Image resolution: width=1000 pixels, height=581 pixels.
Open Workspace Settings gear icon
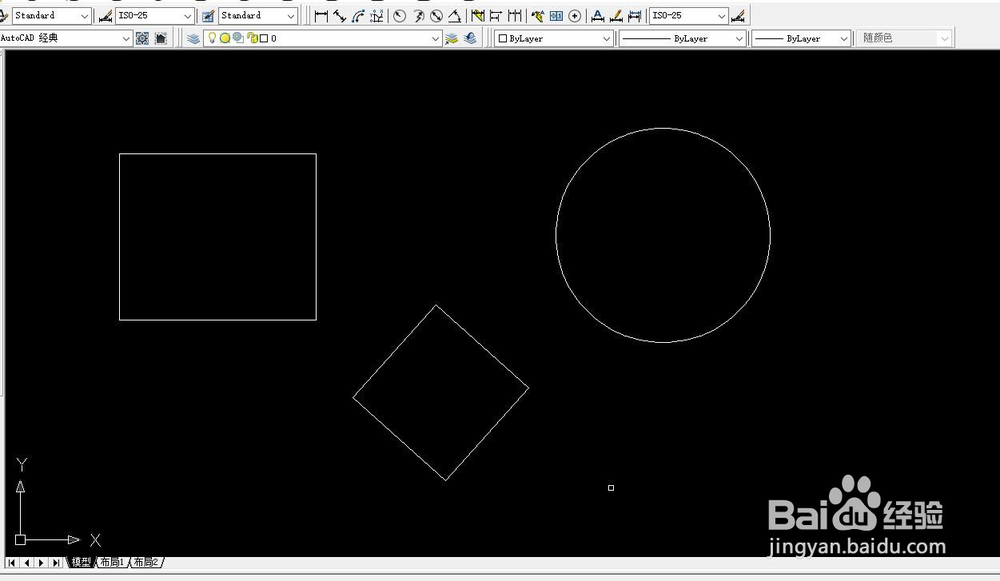point(142,38)
